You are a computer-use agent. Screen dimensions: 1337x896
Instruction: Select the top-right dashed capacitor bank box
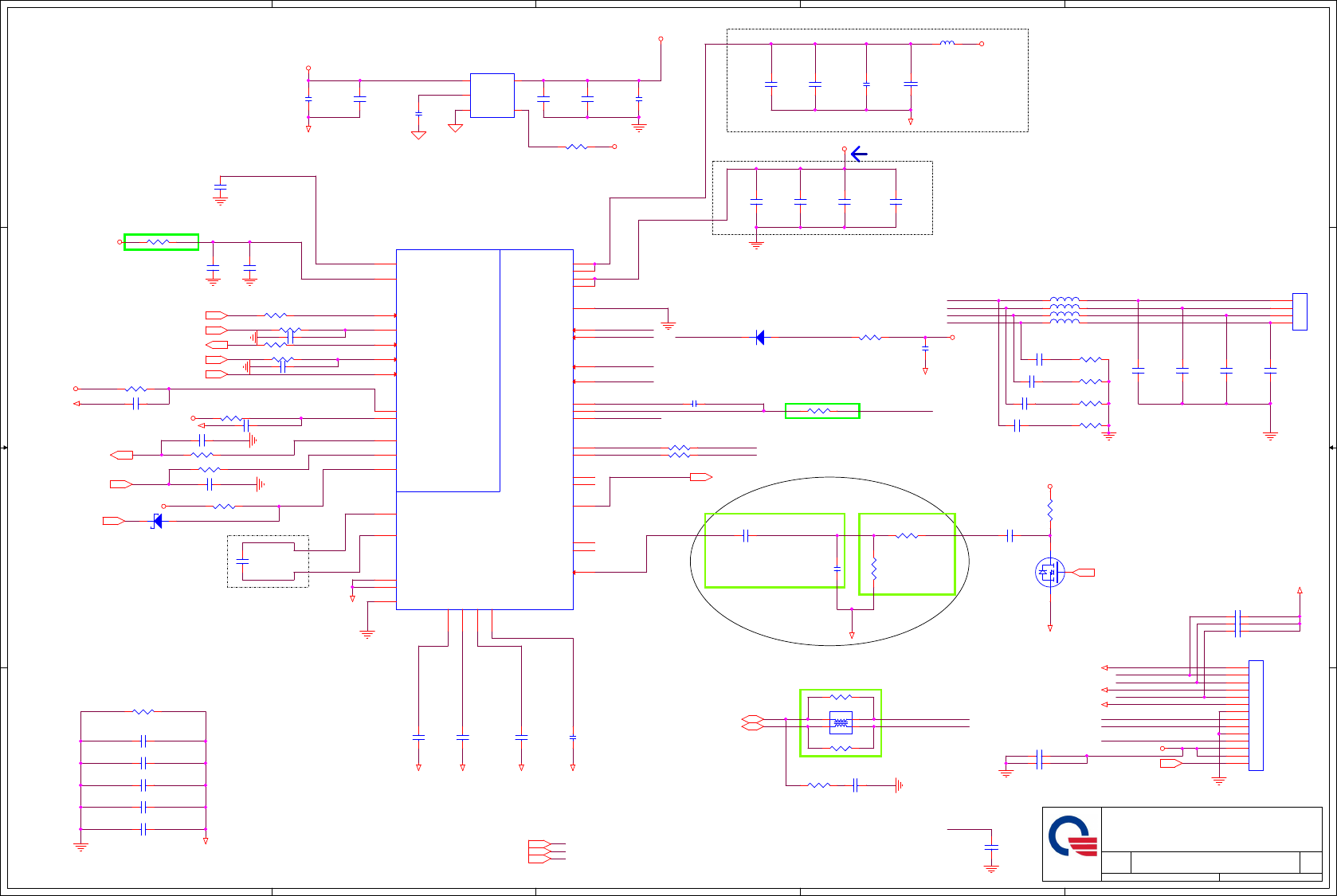(x=877, y=80)
